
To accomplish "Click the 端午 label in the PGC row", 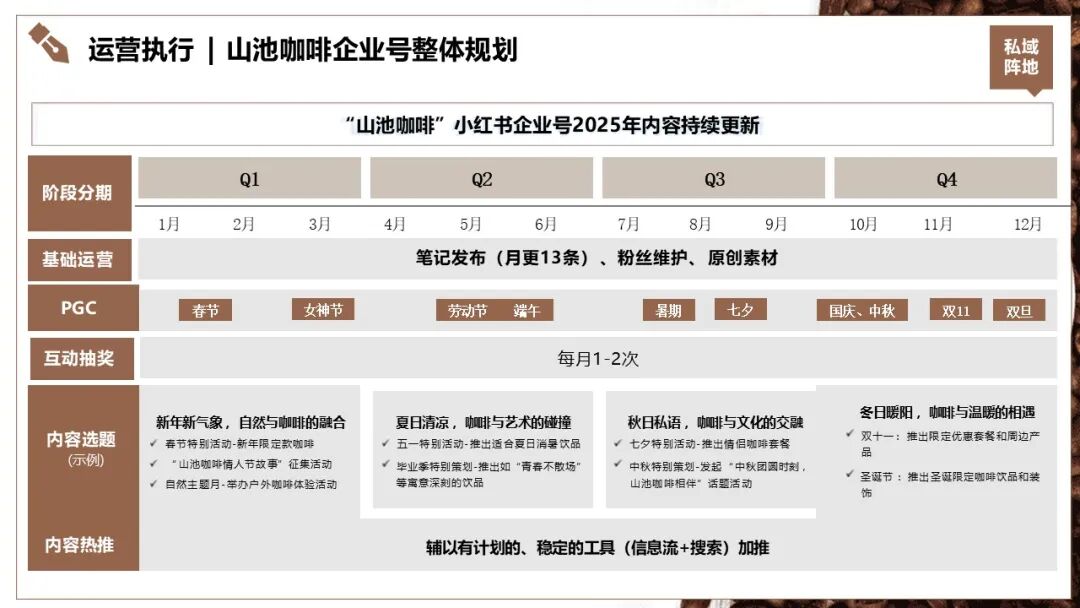I will (526, 311).
